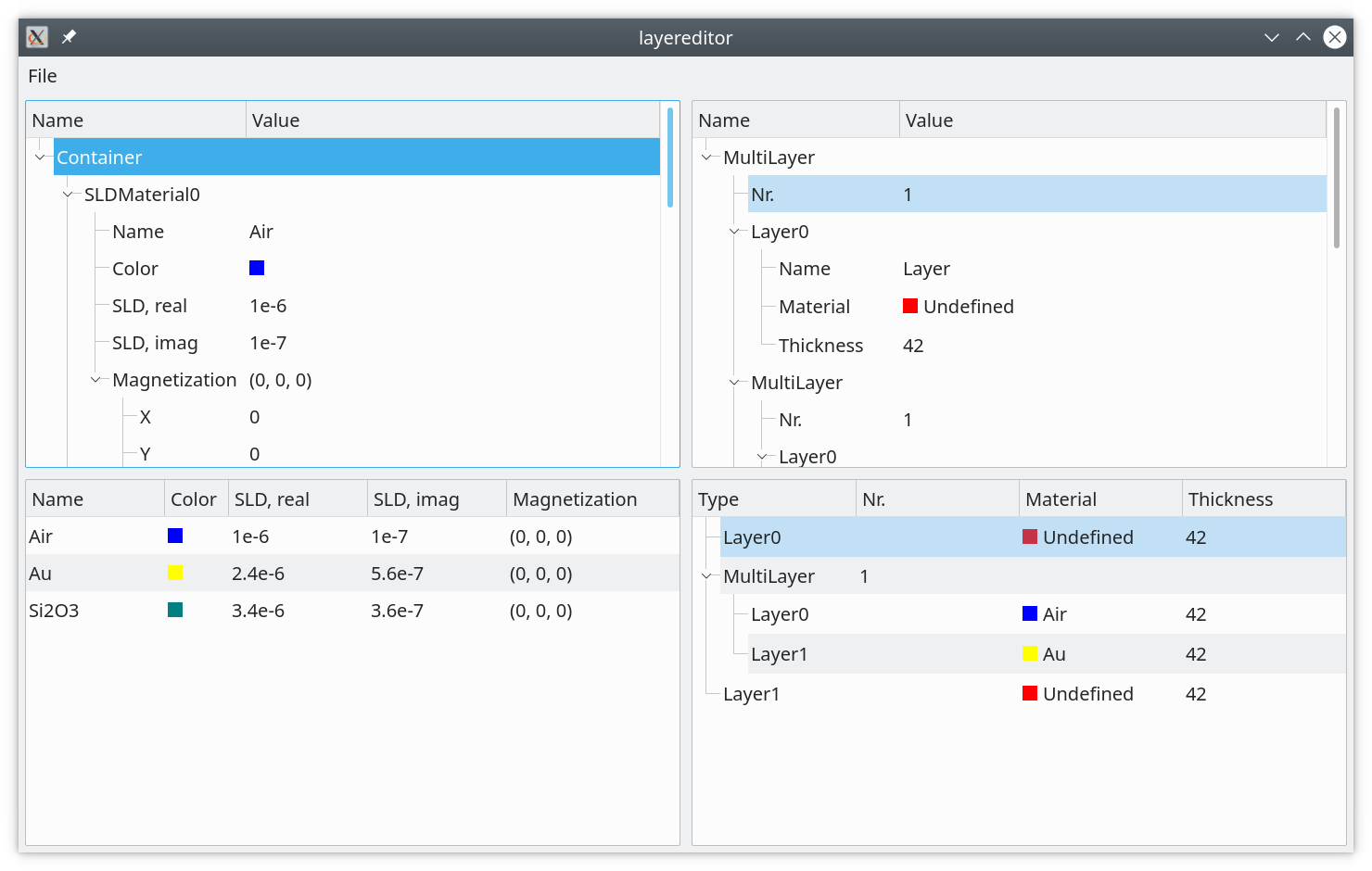
Task: Collapse the top MultiLayer node in Name/Value tree
Action: 706,158
